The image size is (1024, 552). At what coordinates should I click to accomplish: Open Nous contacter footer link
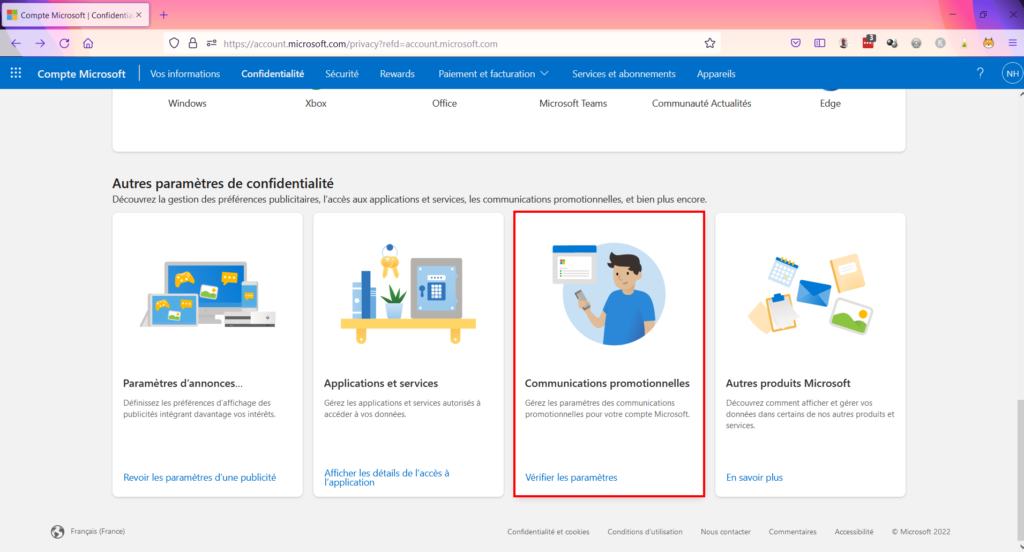(725, 532)
